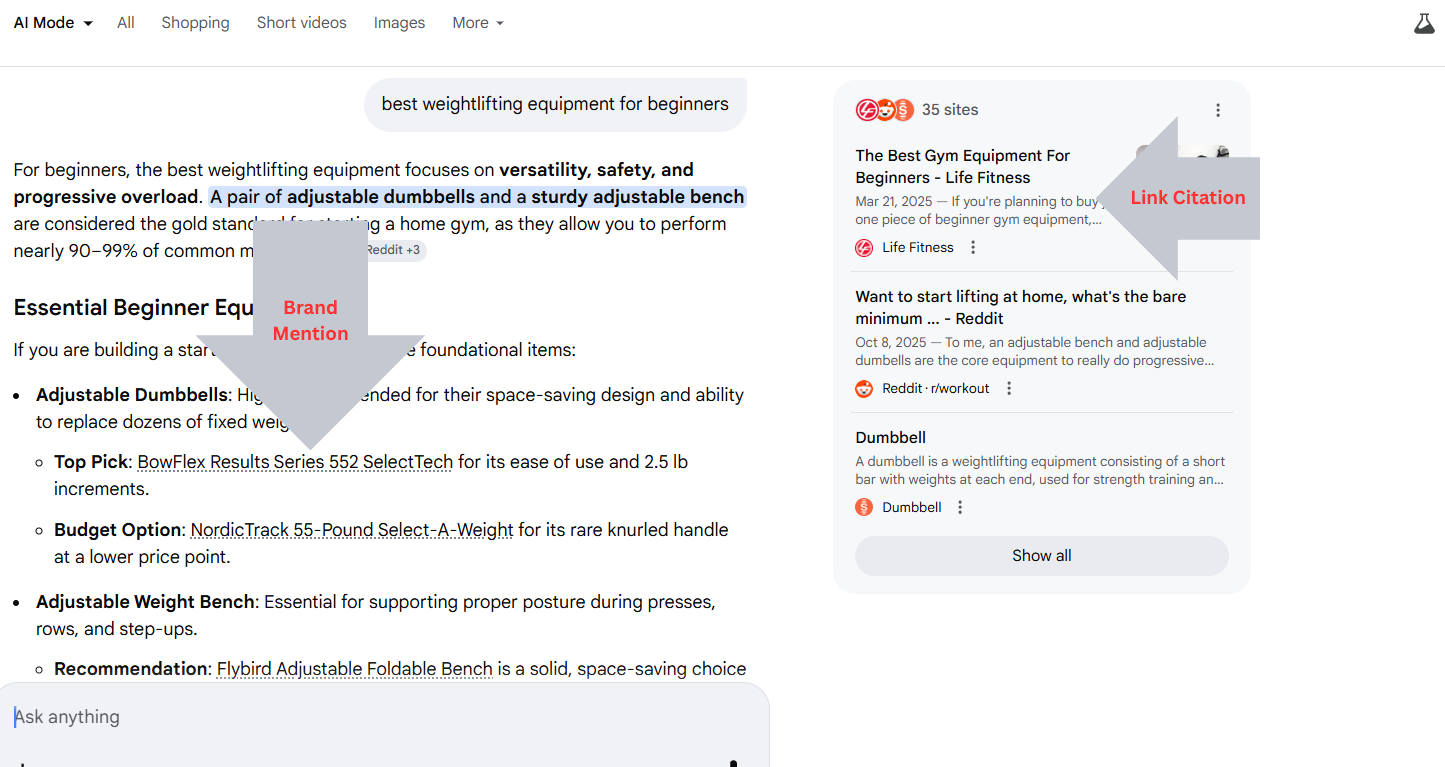Expand the AI Mode dropdown
The width and height of the screenshot is (1445, 767).
click(53, 23)
